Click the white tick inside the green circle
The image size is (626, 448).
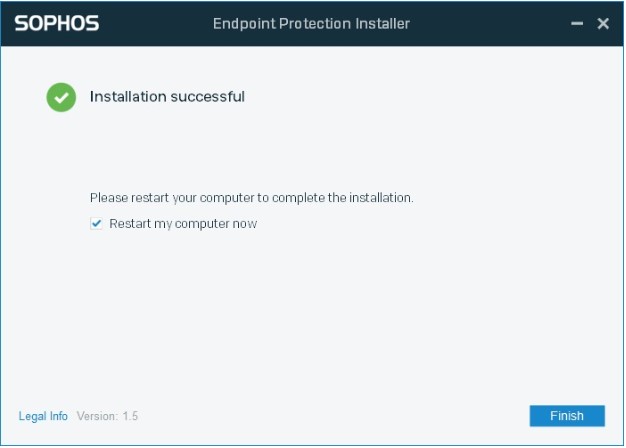click(x=61, y=97)
